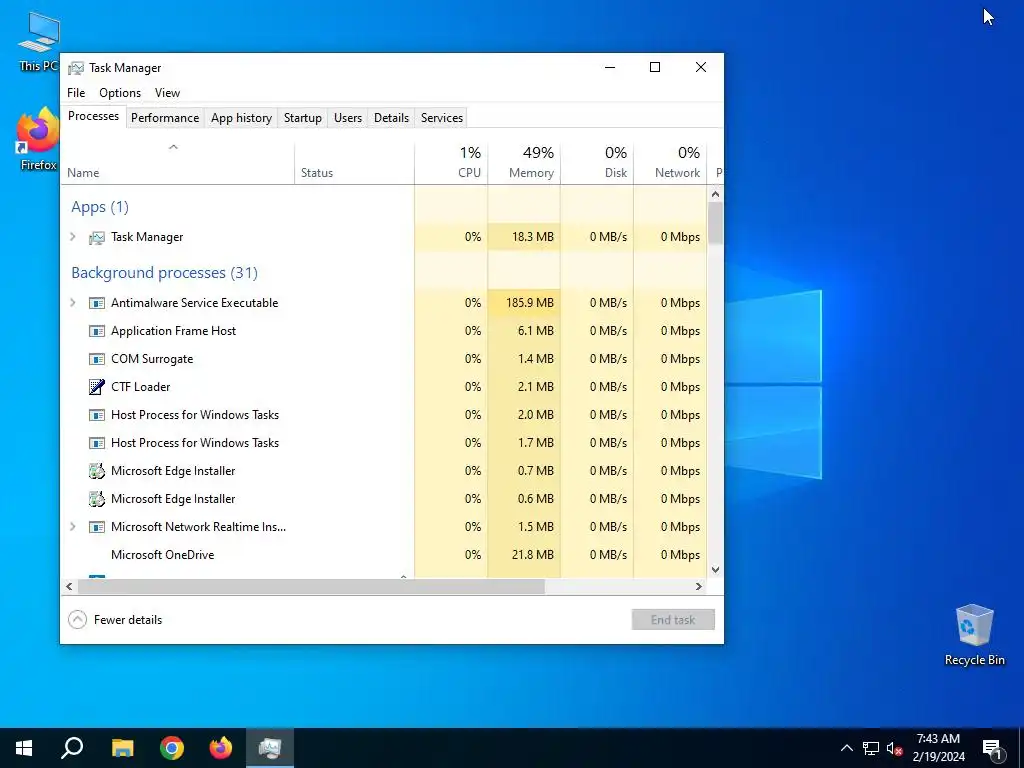Click the horizontal scrollbar thumb
The image size is (1024, 768).
click(x=311, y=586)
